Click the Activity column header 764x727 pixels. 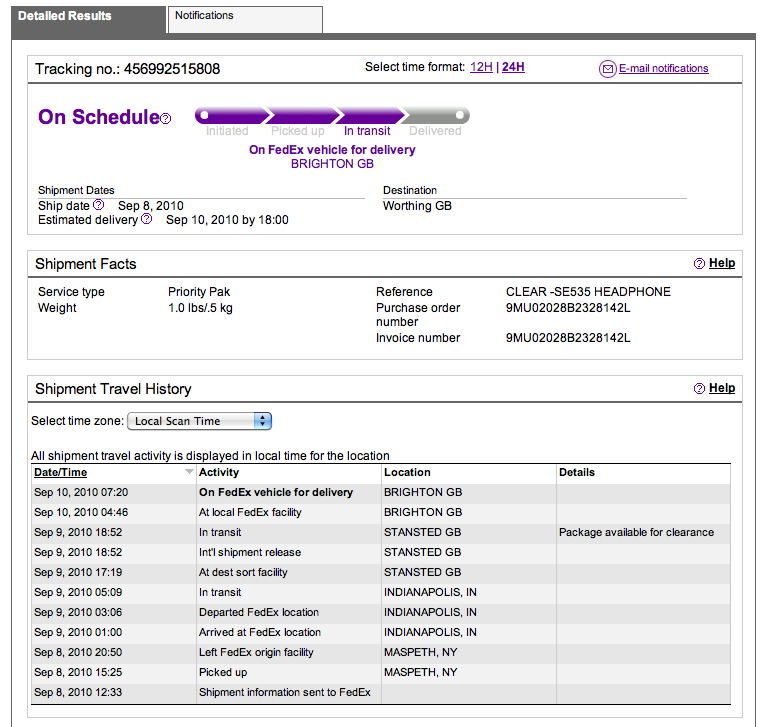[x=219, y=472]
